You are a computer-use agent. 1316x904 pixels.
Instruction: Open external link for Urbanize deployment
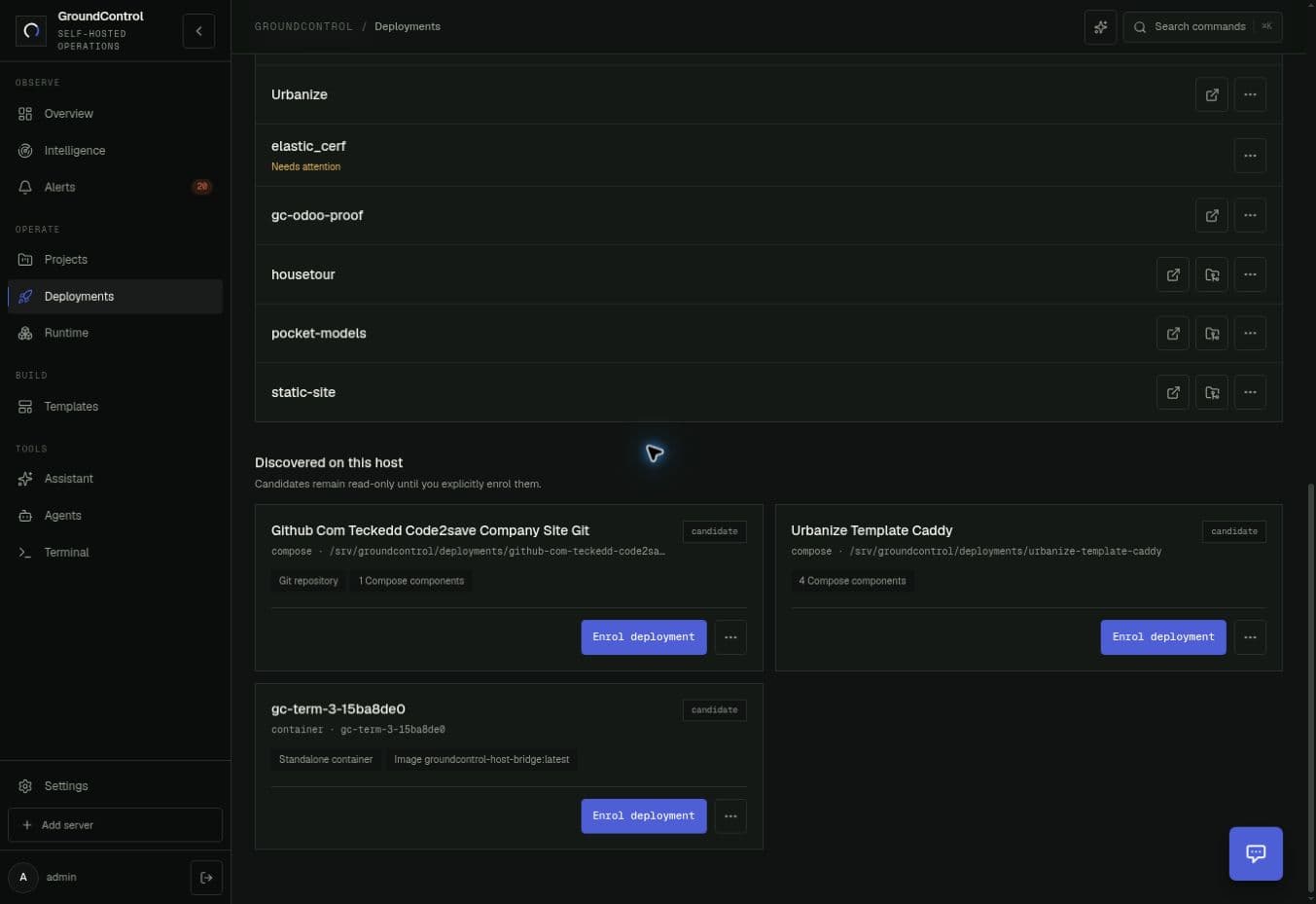click(x=1212, y=95)
